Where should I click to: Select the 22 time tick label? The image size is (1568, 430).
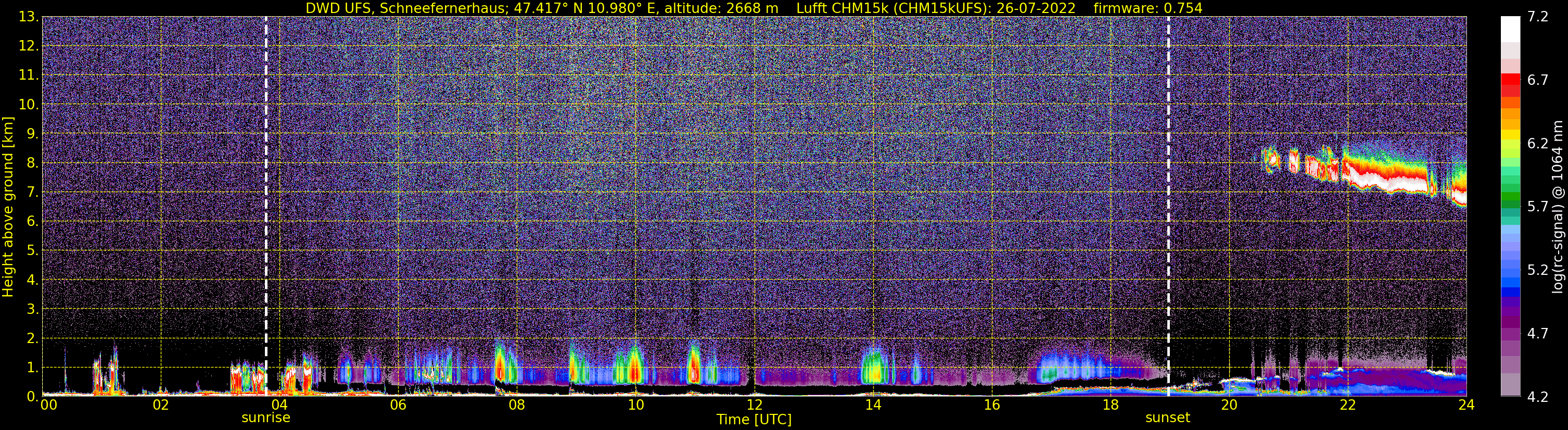1348,406
